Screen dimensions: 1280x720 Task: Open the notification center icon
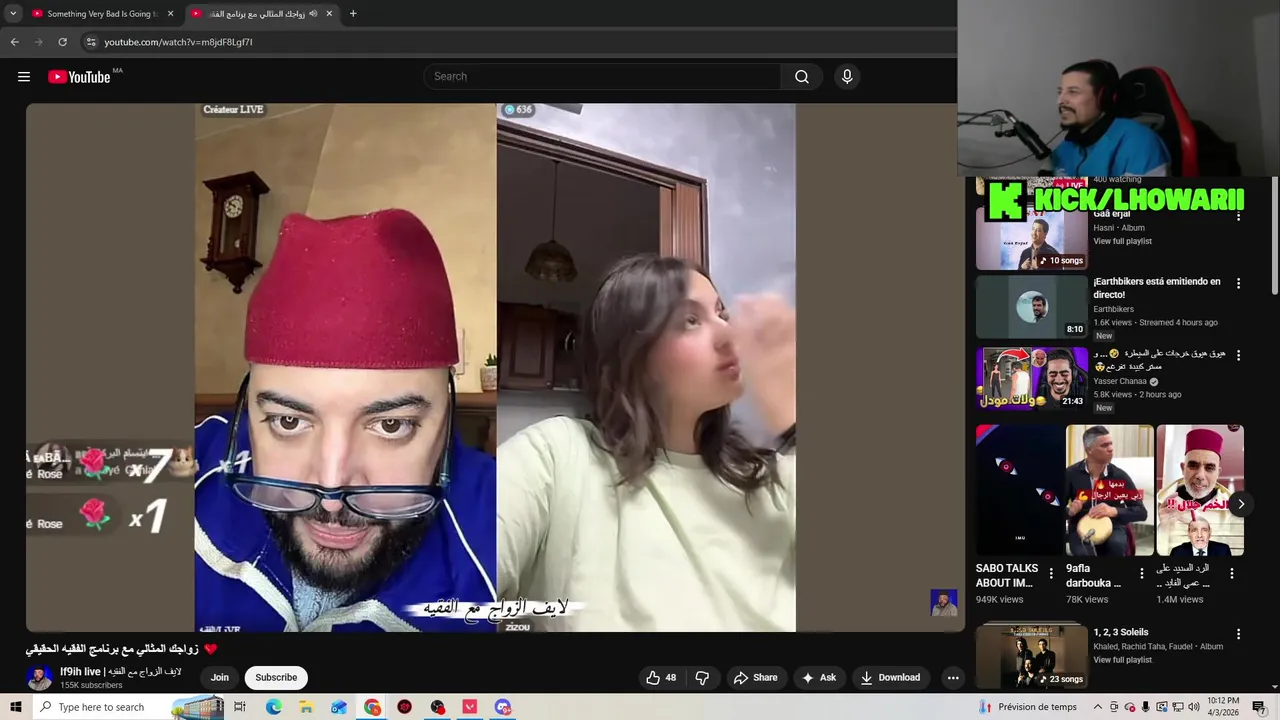pos(1260,707)
